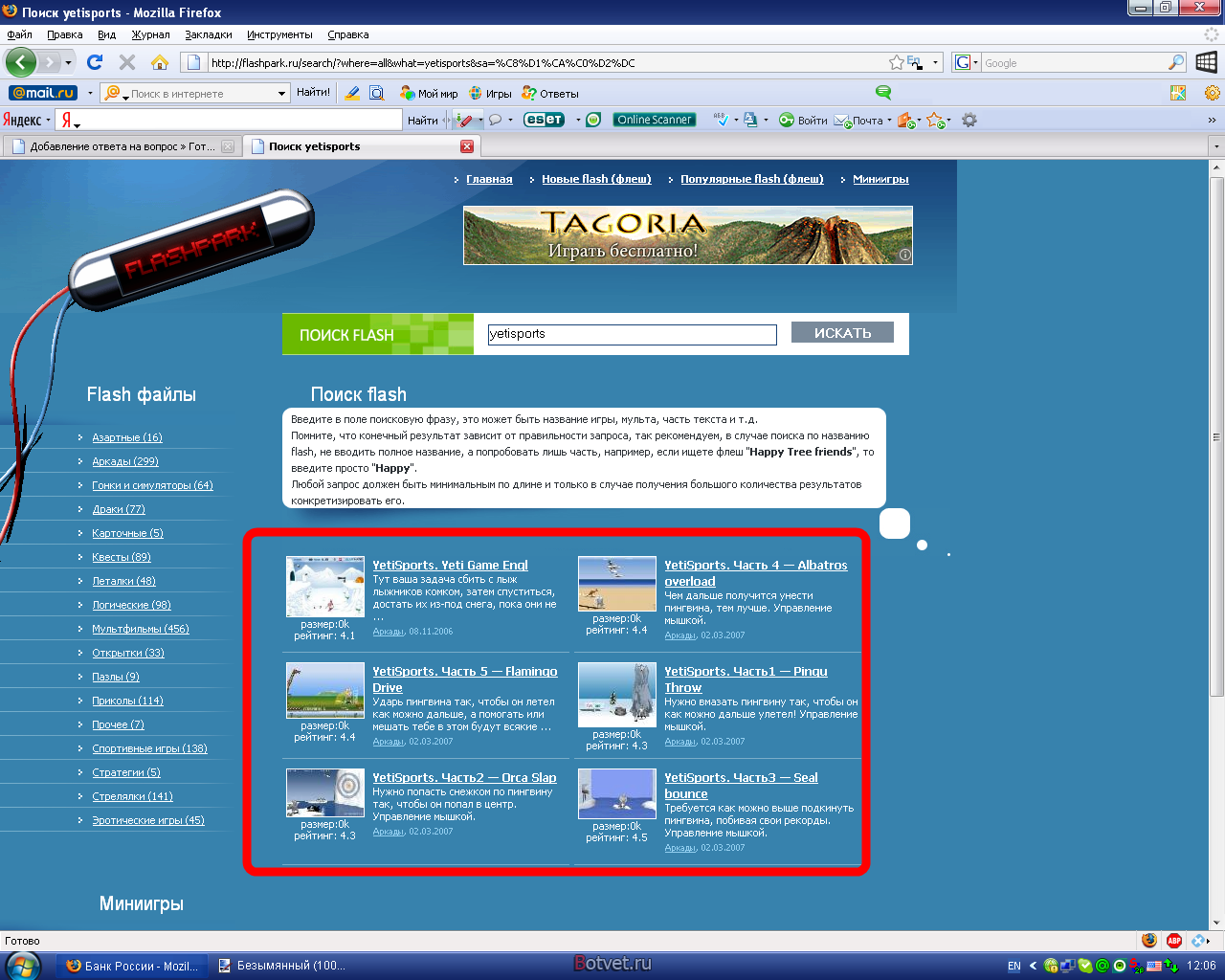Image resolution: width=1225 pixels, height=980 pixels.
Task: Click the Albatros overload game thumbnail
Action: (617, 584)
